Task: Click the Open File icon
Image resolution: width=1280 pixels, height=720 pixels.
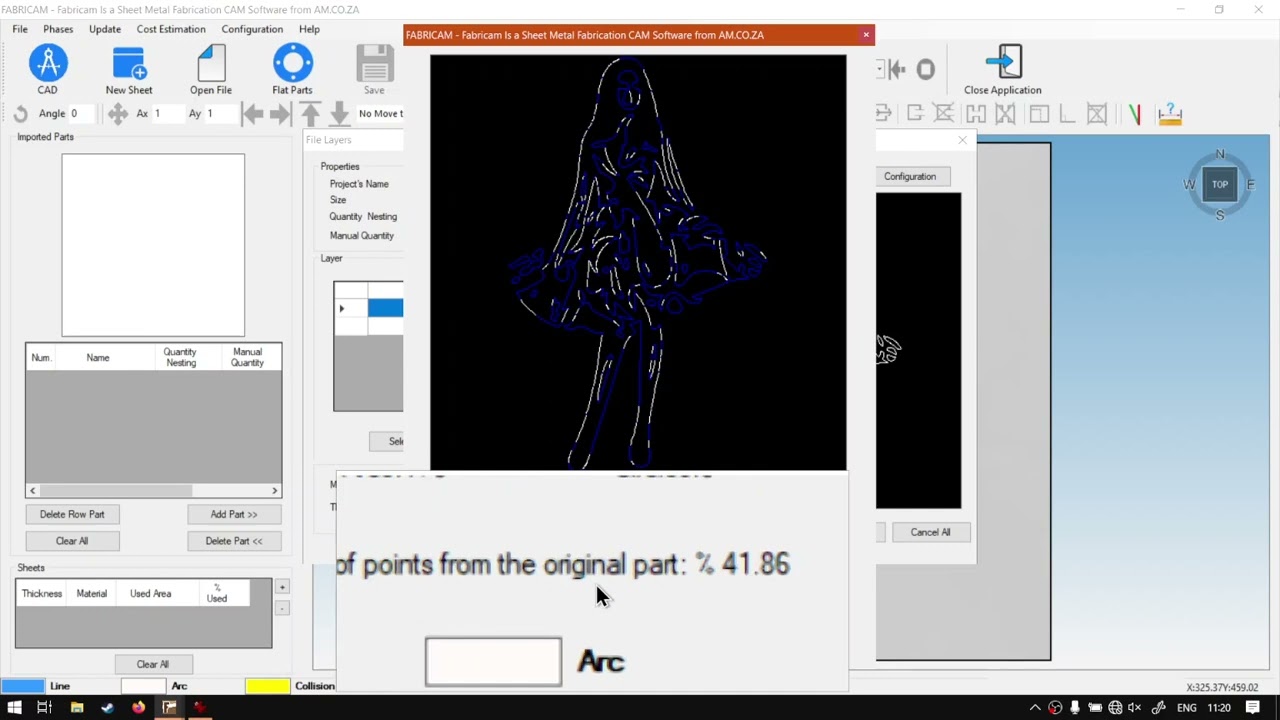Action: pyautogui.click(x=211, y=64)
